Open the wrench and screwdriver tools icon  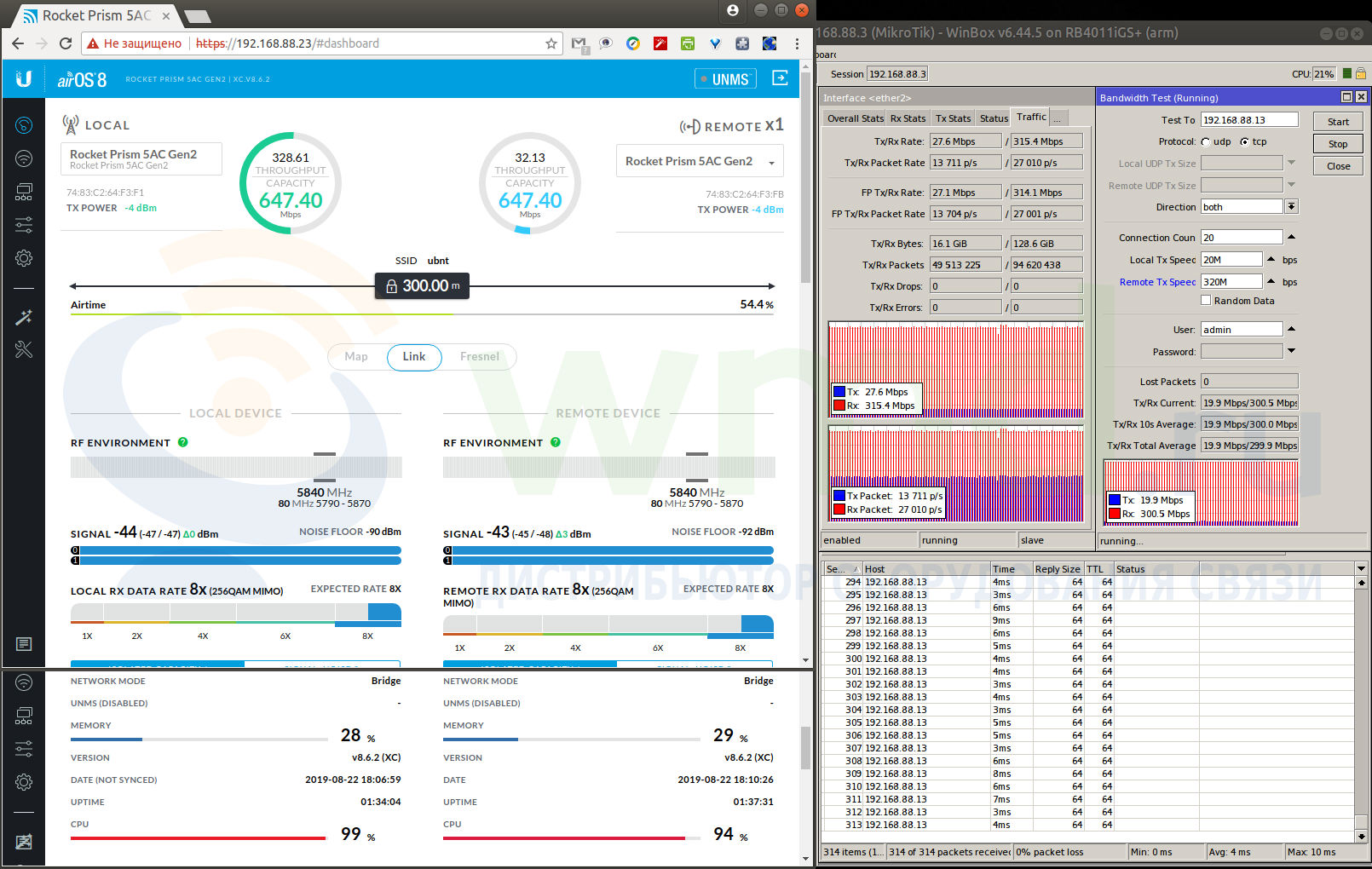coord(24,349)
